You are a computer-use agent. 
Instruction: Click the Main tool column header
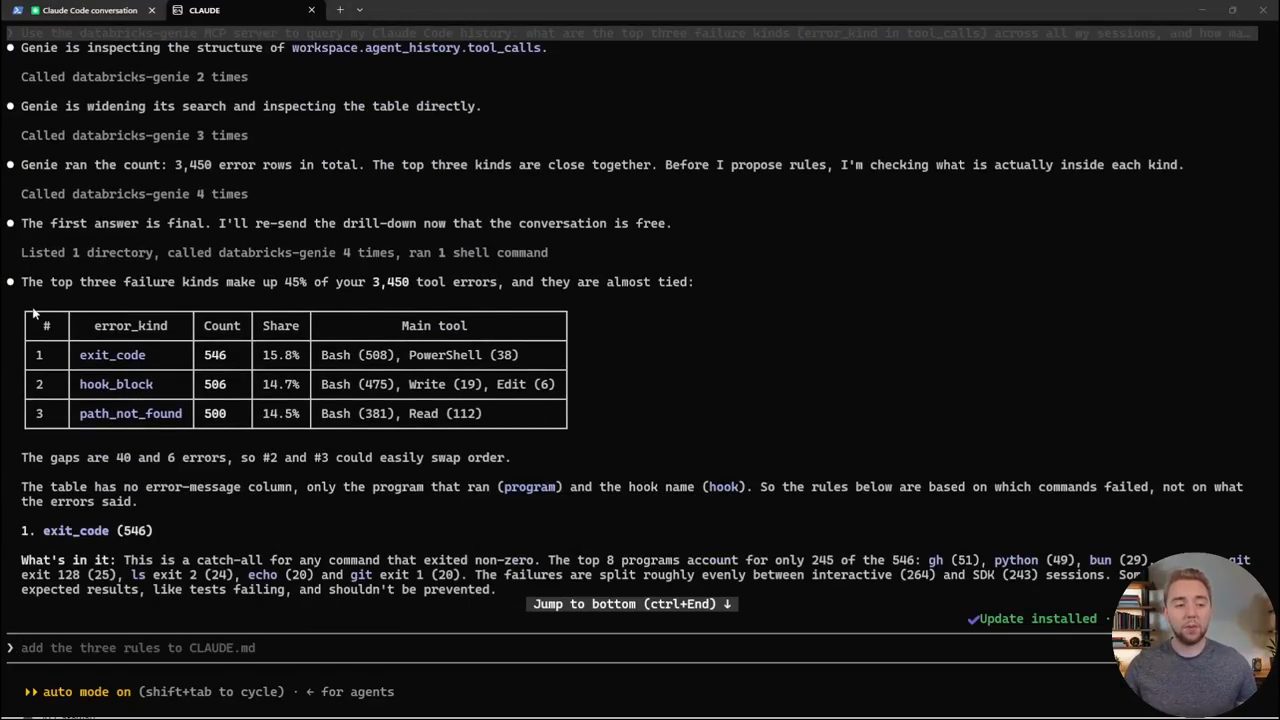point(434,326)
